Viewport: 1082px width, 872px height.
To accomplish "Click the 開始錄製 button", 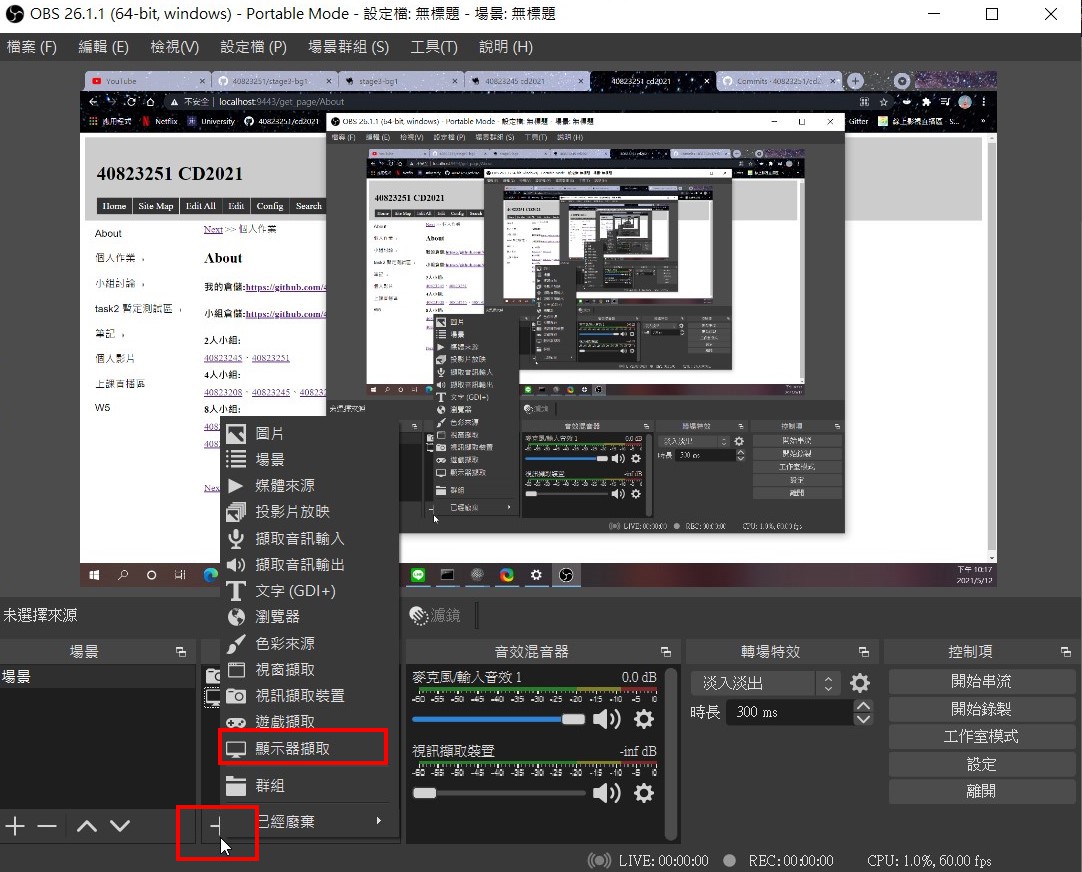I will tap(981, 709).
